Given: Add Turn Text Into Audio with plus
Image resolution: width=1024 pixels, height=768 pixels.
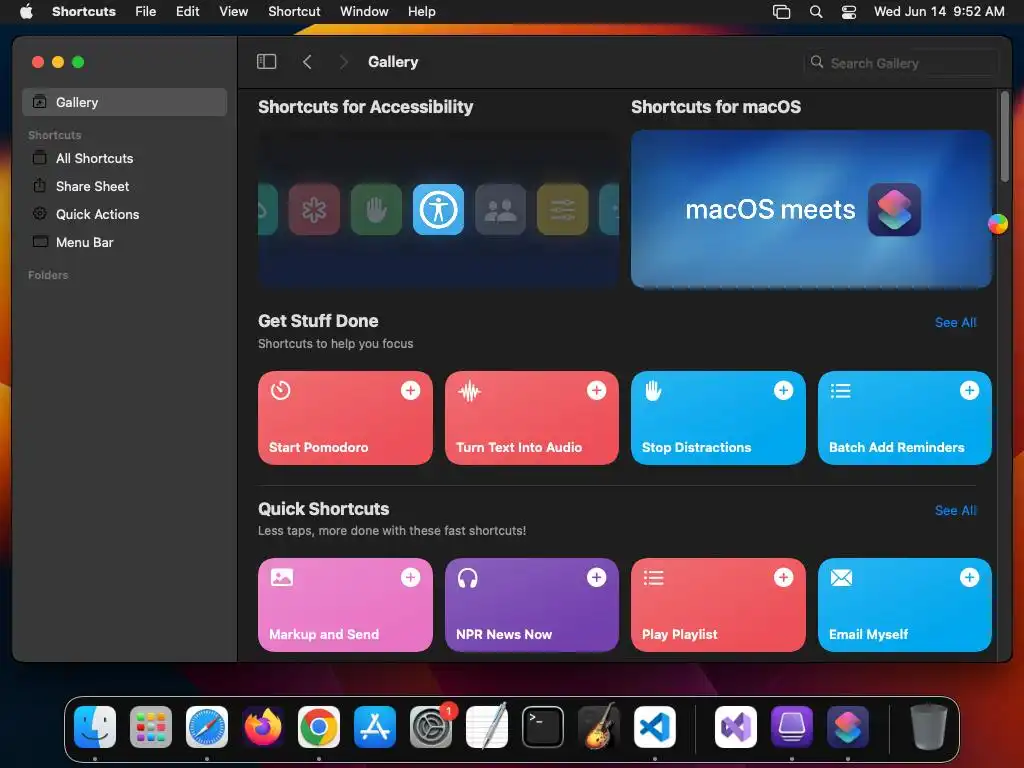Looking at the screenshot, I should click(596, 391).
